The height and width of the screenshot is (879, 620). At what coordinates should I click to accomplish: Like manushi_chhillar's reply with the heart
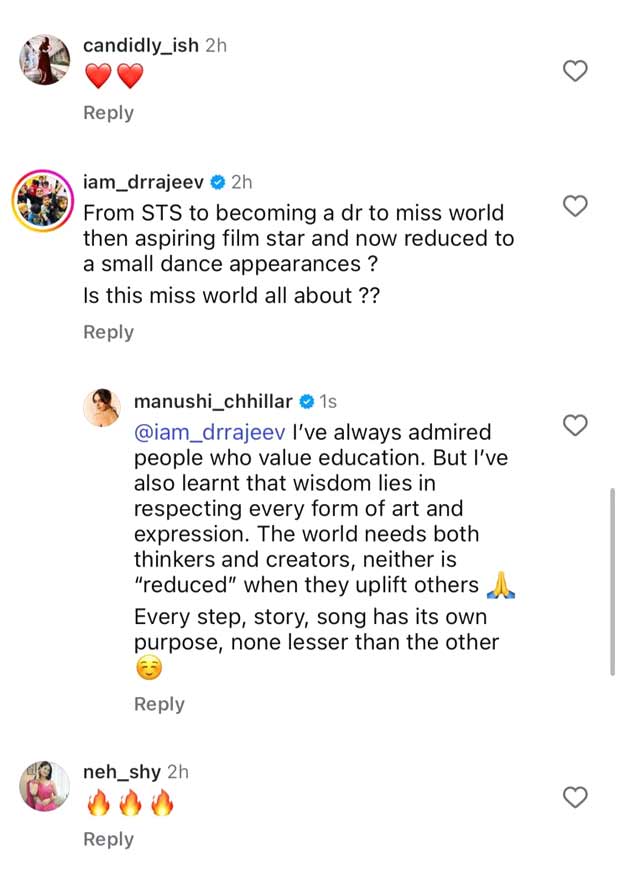pos(575,426)
